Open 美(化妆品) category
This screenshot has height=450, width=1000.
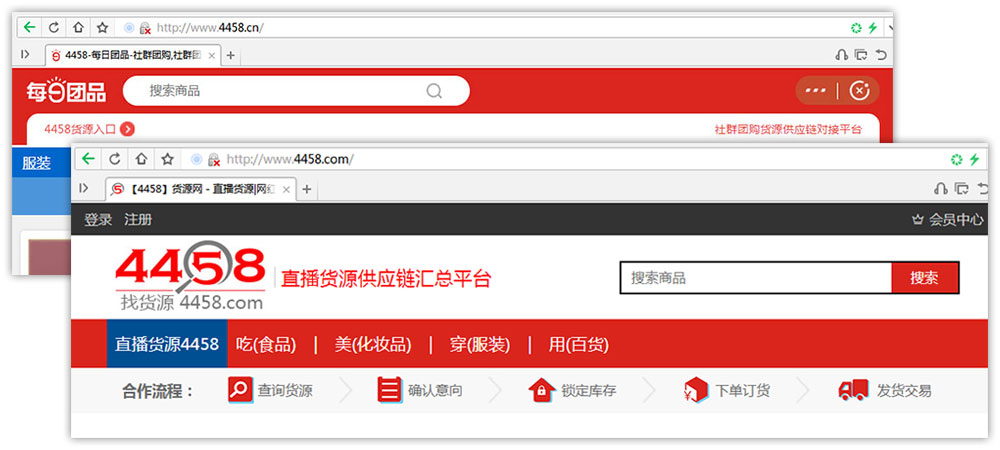pyautogui.click(x=372, y=345)
